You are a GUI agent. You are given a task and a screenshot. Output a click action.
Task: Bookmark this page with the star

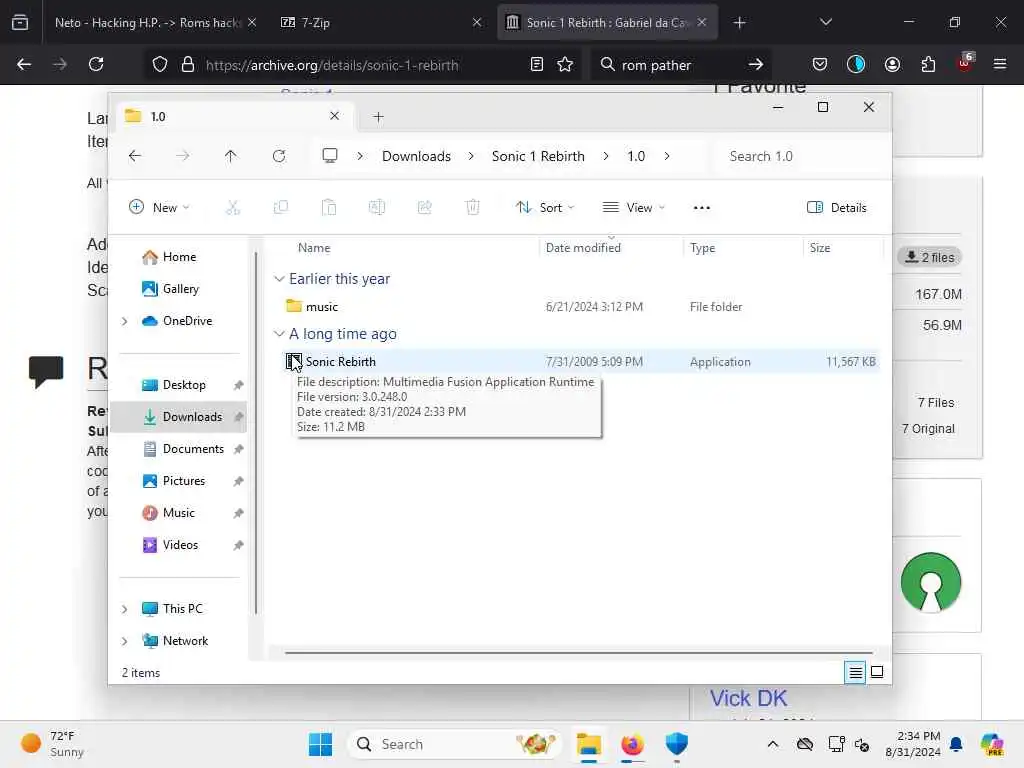(565, 65)
